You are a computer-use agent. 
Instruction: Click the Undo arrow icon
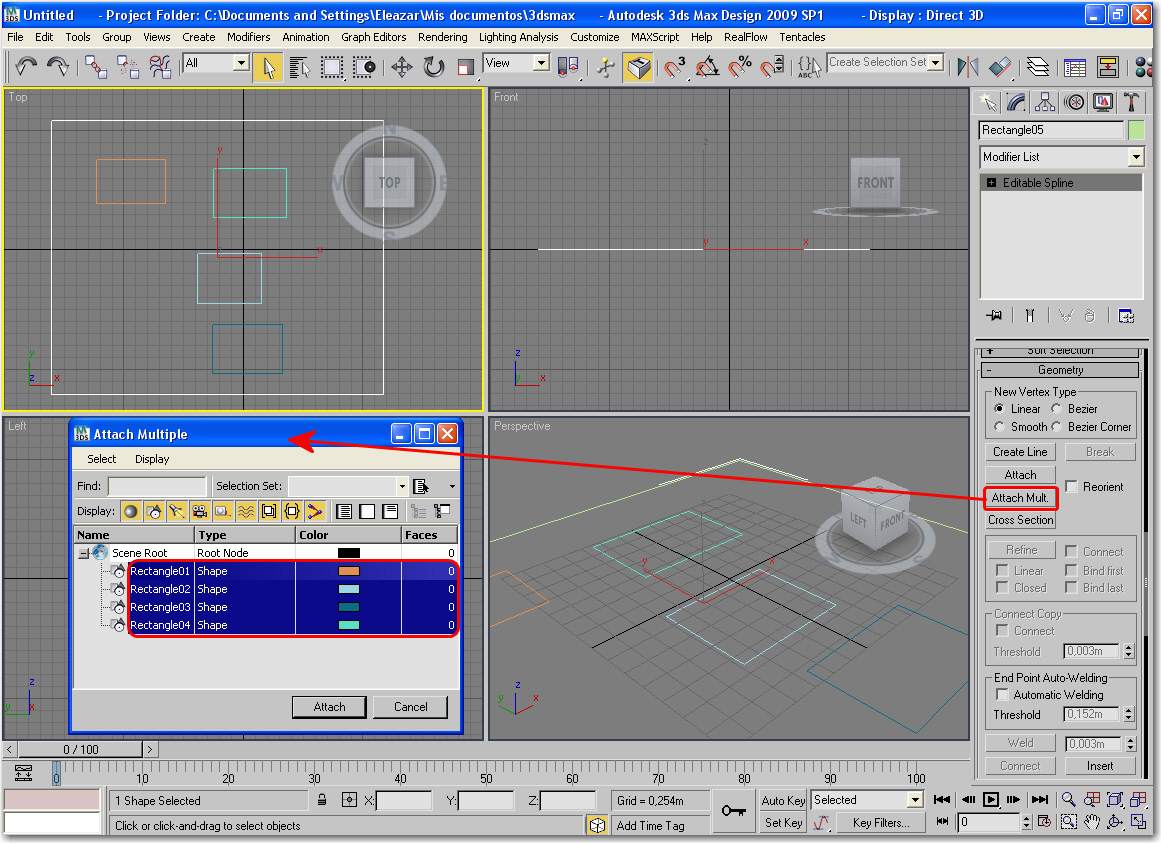click(26, 67)
